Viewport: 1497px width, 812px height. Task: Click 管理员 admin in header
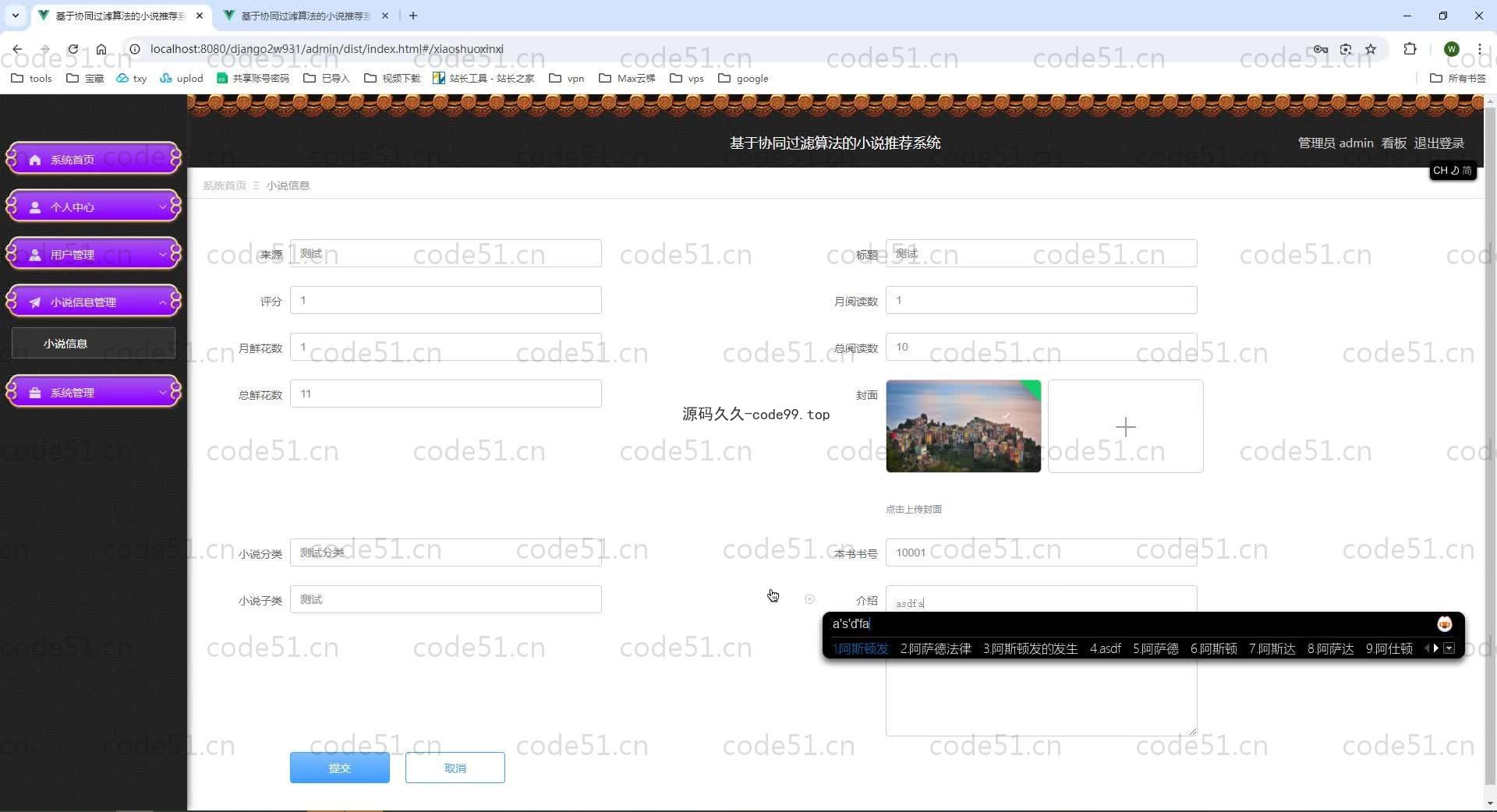(1336, 143)
